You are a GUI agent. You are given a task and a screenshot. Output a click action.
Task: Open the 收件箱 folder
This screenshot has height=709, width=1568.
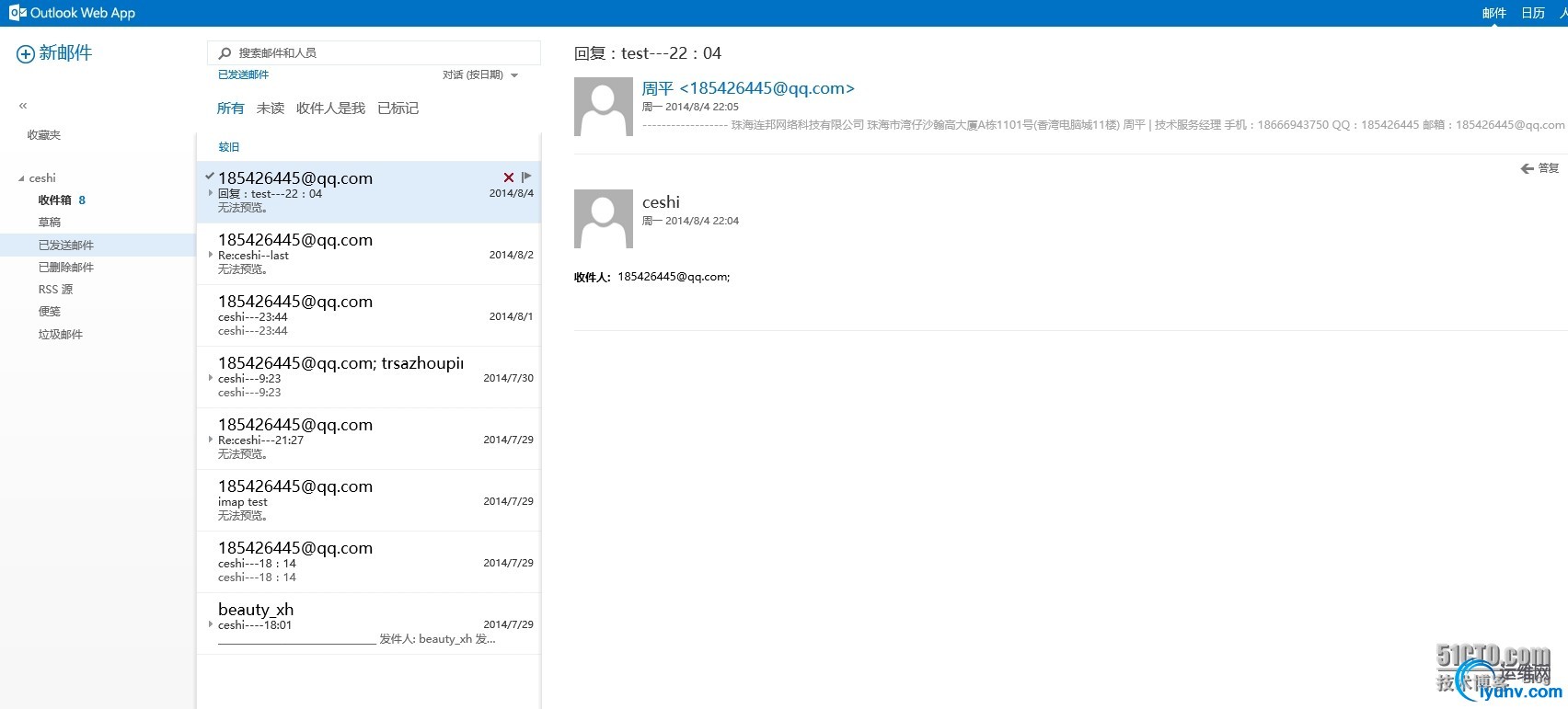[55, 200]
